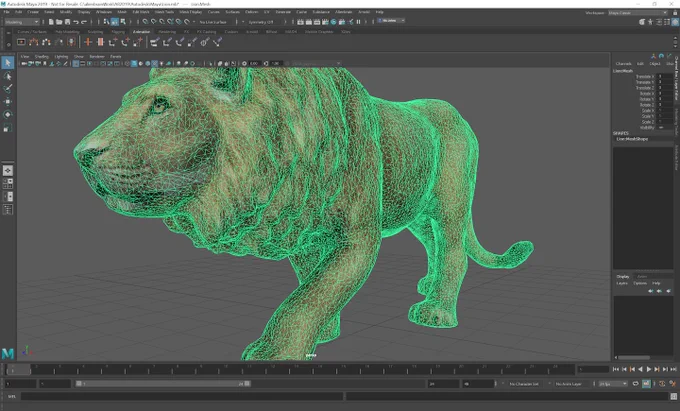
Task: Click the Maya M logo icon
Action: click(x=7, y=353)
